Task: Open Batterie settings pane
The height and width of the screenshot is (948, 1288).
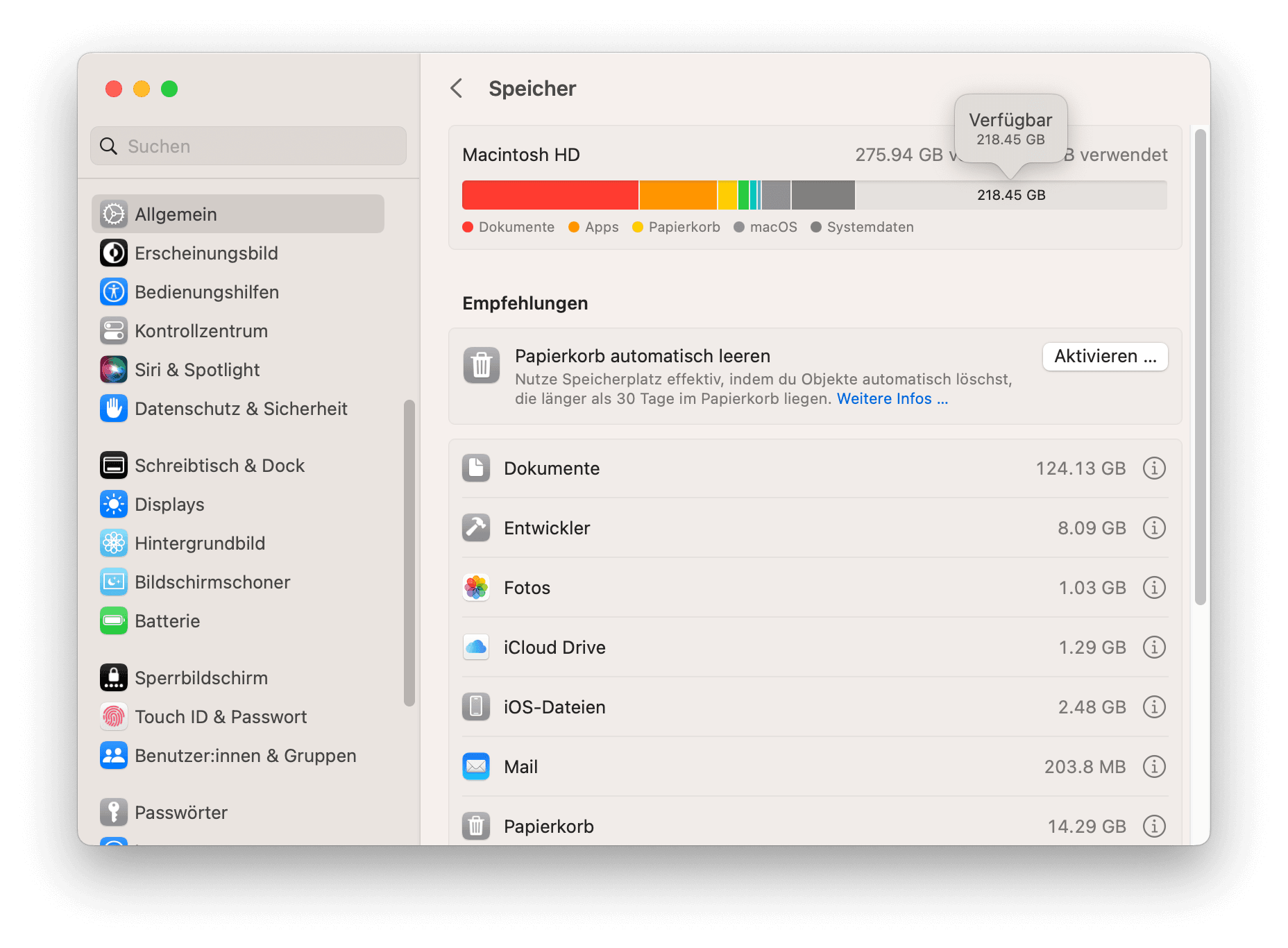Action: [167, 621]
